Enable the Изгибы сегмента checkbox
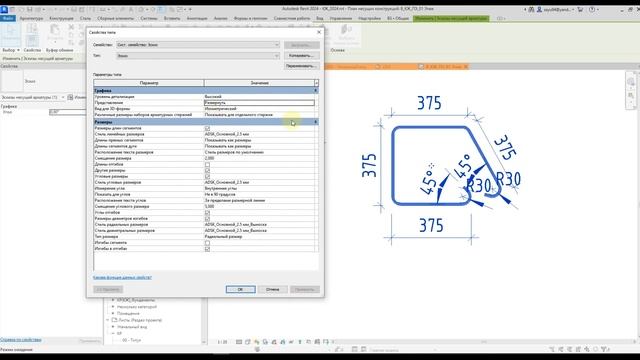Image resolution: width=640 pixels, height=360 pixels. click(207, 243)
